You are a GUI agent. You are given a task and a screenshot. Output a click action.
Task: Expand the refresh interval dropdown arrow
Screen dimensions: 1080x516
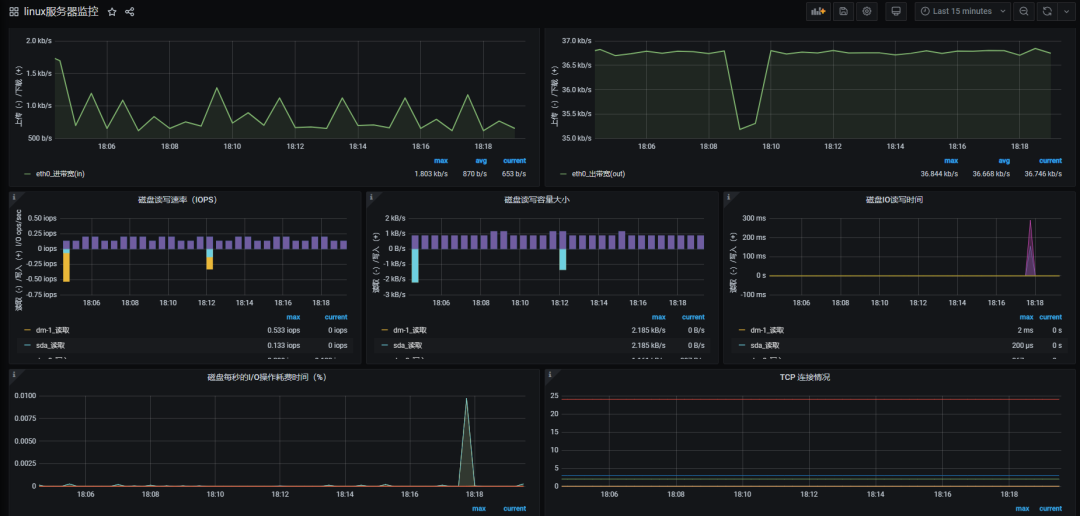pyautogui.click(x=1064, y=11)
